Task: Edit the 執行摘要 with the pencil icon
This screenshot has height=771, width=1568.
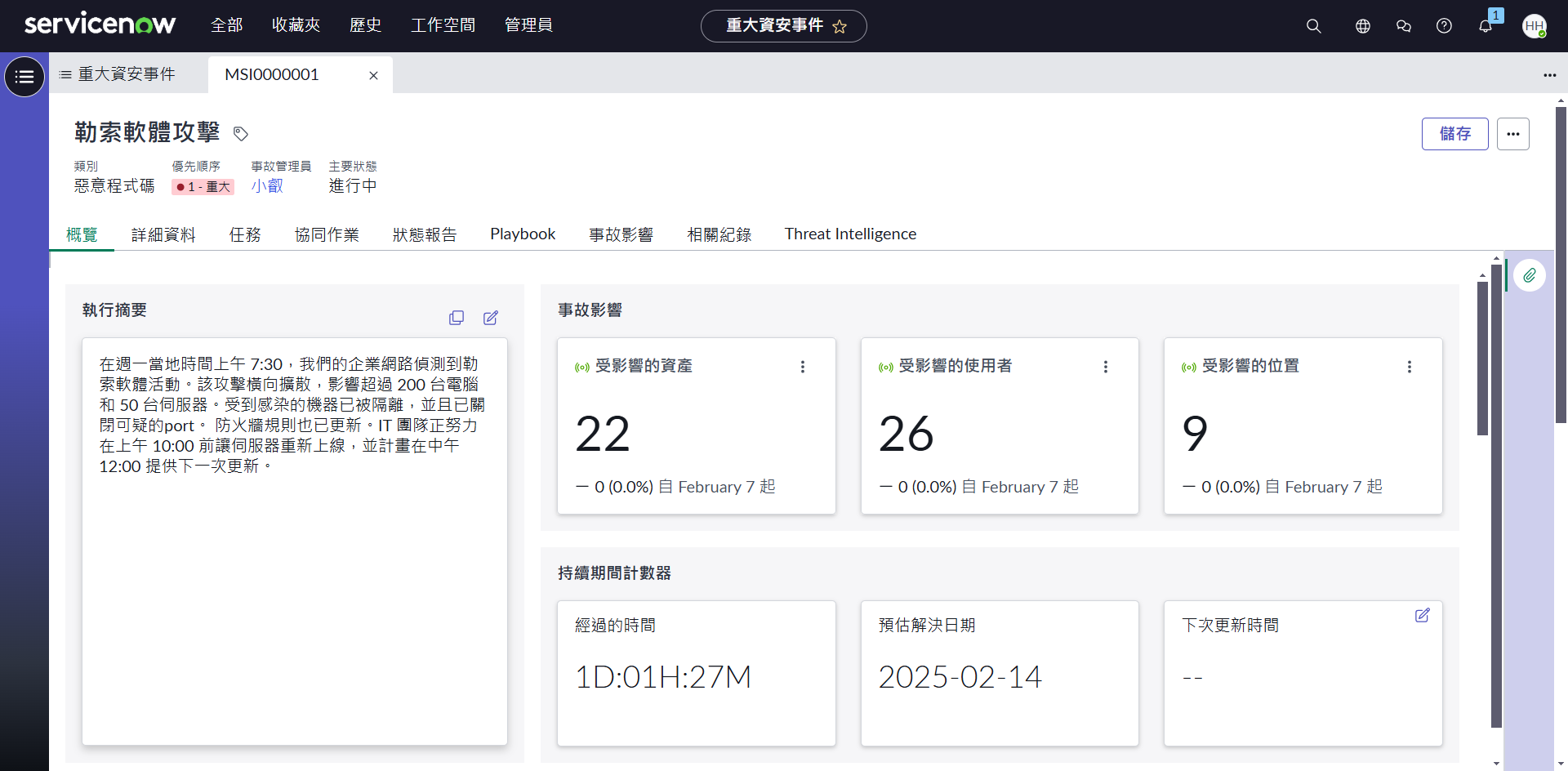Action: (x=491, y=318)
